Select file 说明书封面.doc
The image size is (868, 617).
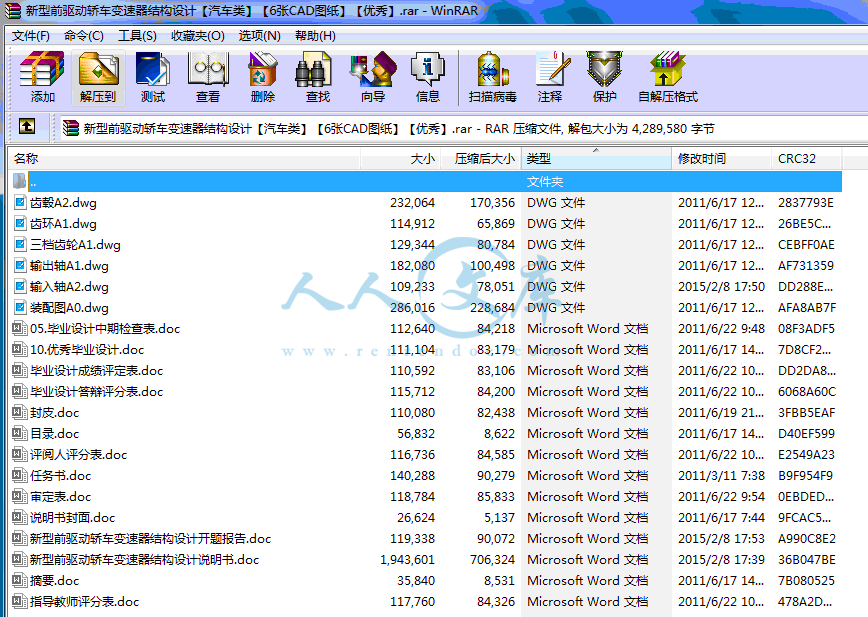[x=73, y=518]
